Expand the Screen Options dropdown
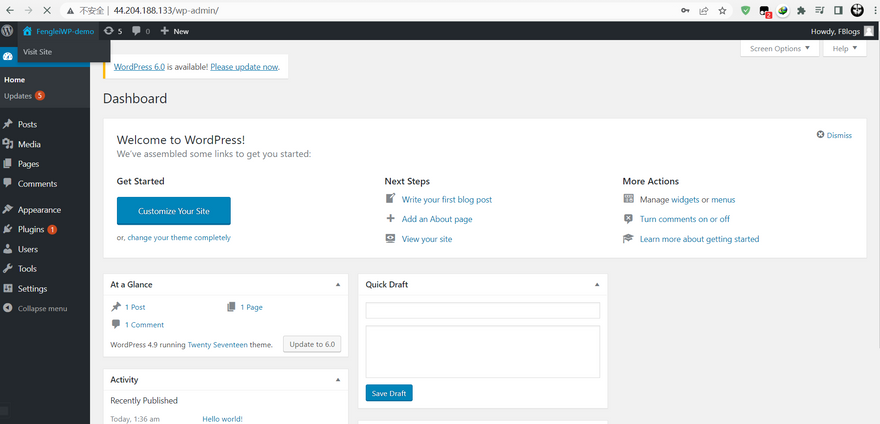 tap(779, 48)
